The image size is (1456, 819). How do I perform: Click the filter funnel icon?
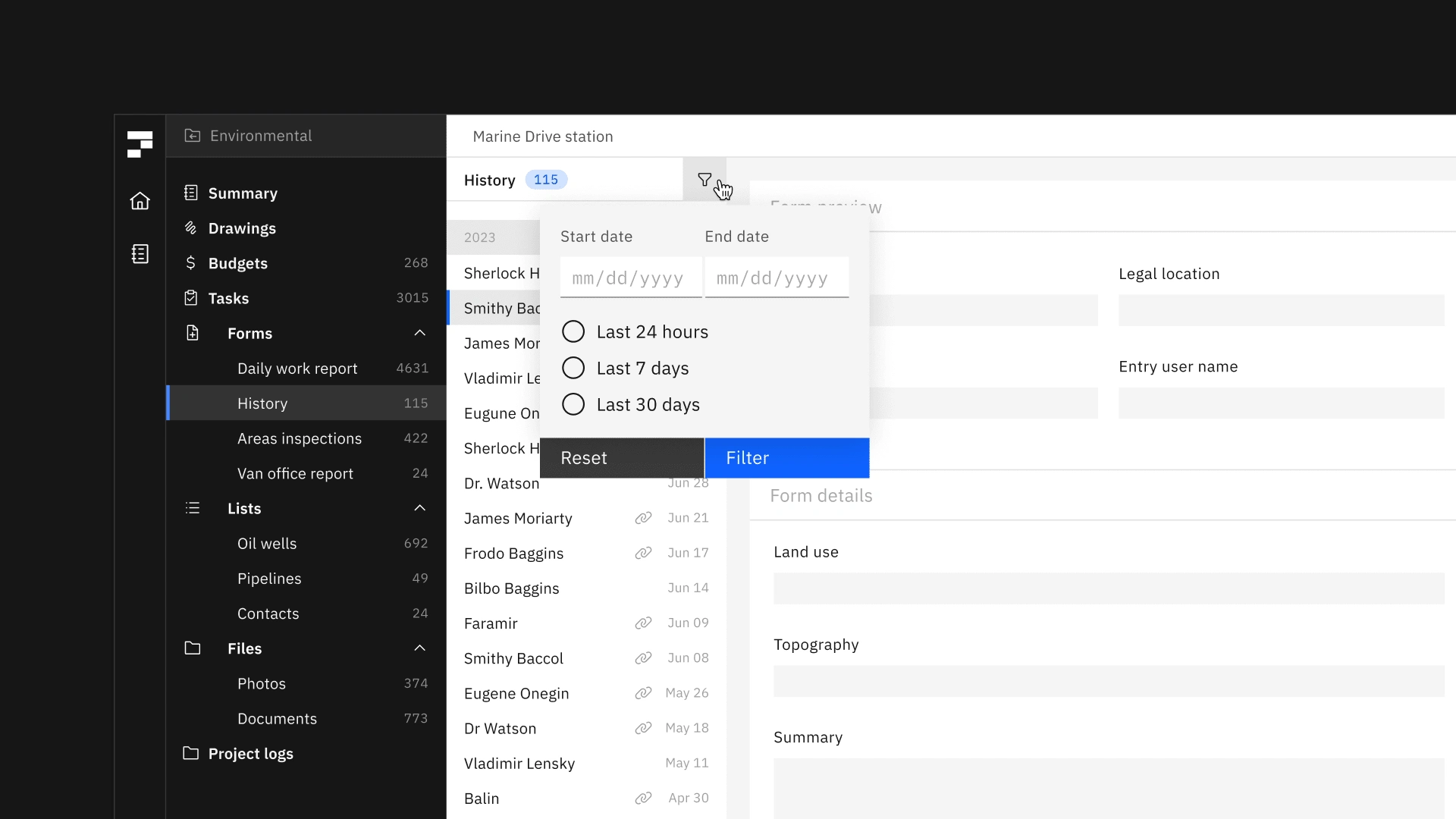704,180
